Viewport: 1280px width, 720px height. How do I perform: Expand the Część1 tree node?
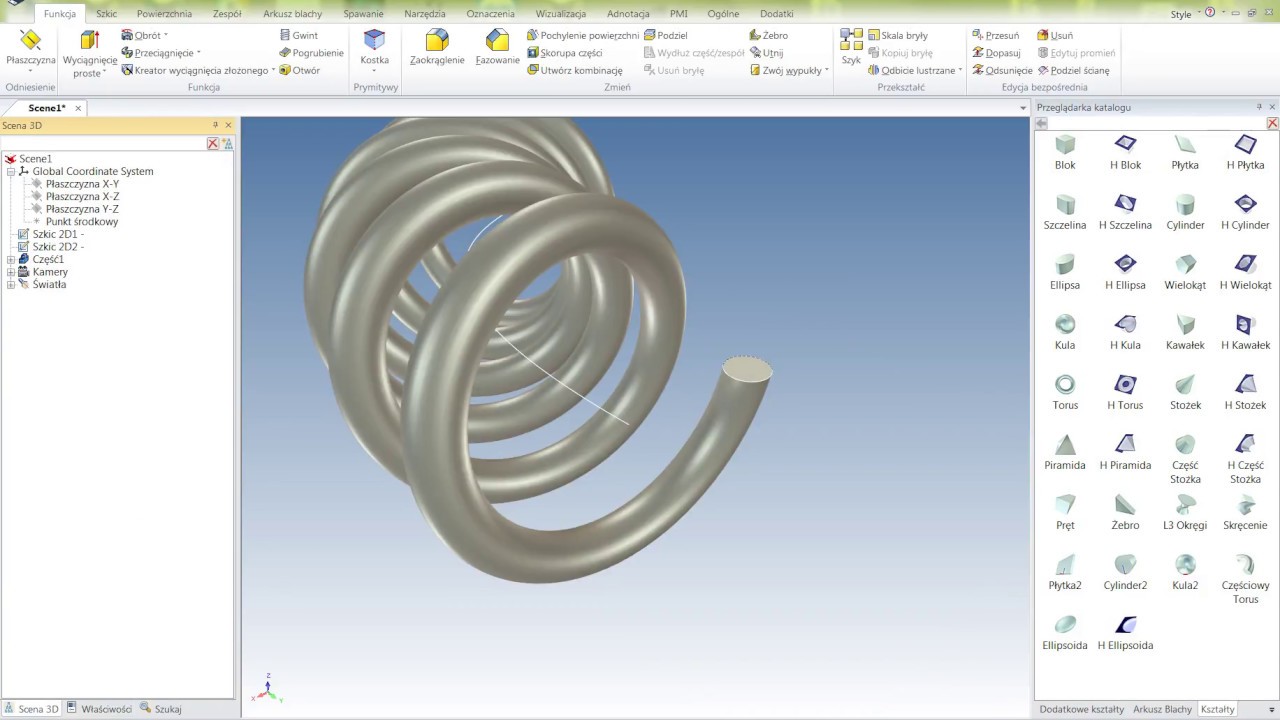pos(11,259)
